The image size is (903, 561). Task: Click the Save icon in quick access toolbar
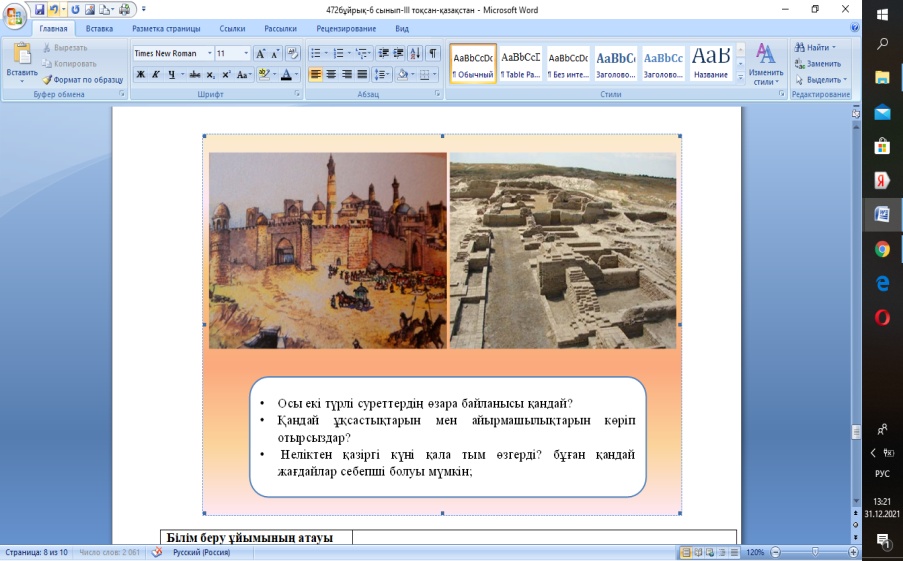pyautogui.click(x=39, y=9)
